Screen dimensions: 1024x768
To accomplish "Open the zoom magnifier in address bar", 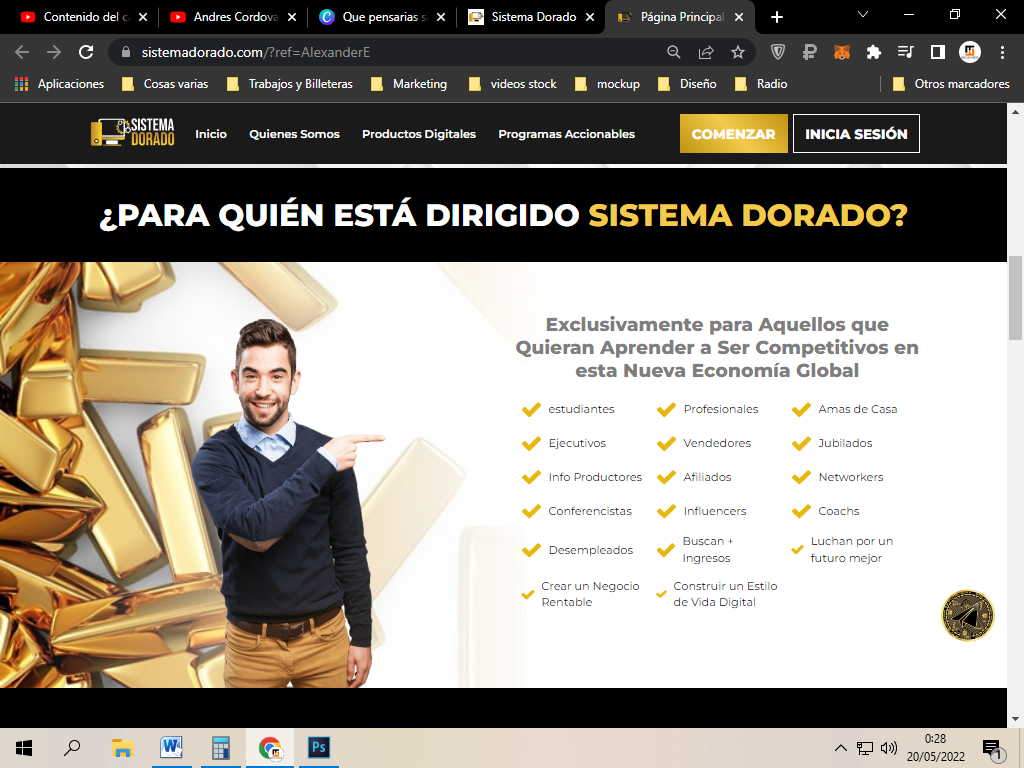I will coord(674,52).
